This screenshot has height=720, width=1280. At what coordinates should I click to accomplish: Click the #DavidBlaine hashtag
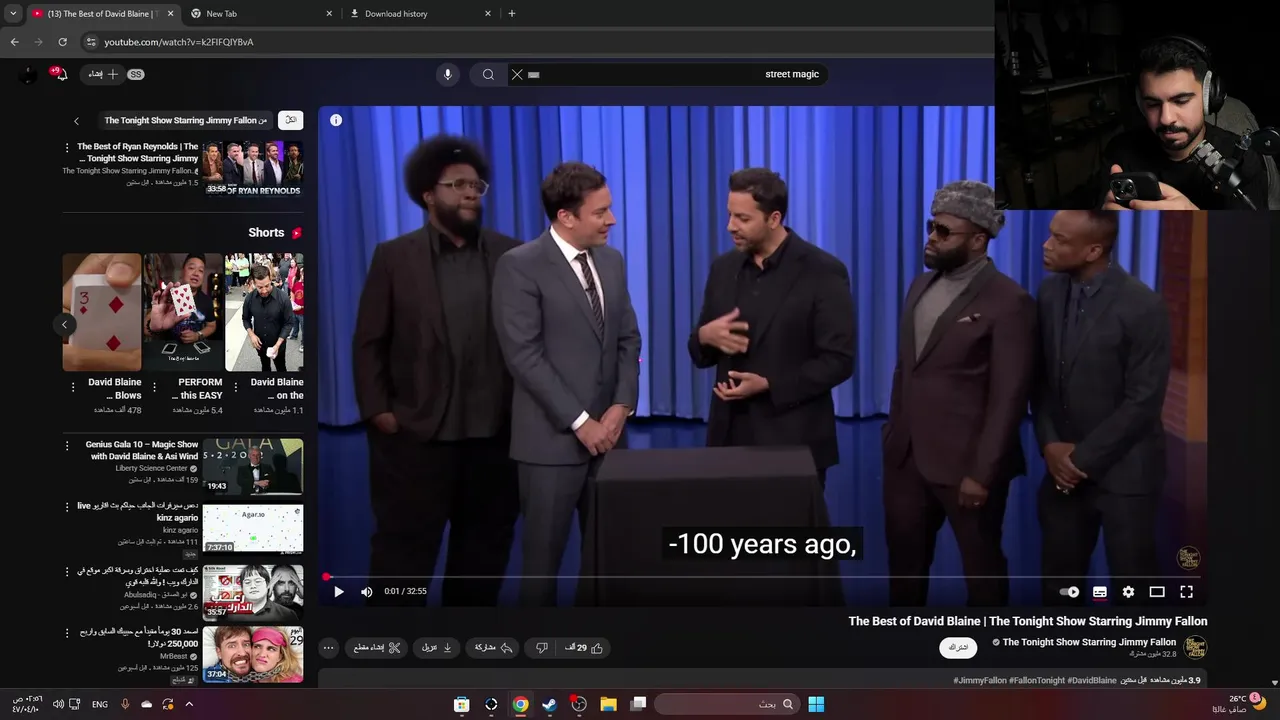point(1092,680)
